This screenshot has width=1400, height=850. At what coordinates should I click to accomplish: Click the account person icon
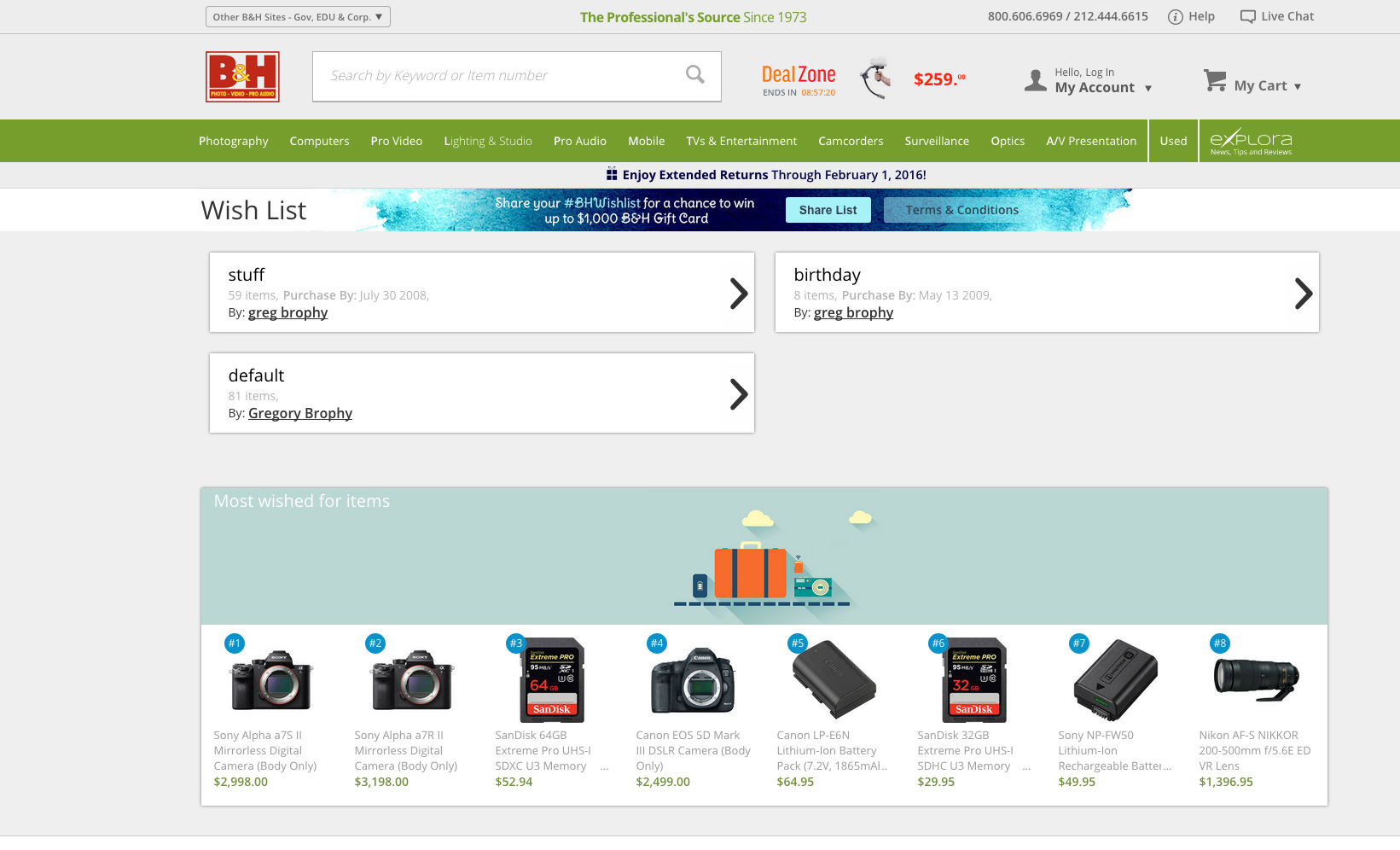click(1035, 80)
